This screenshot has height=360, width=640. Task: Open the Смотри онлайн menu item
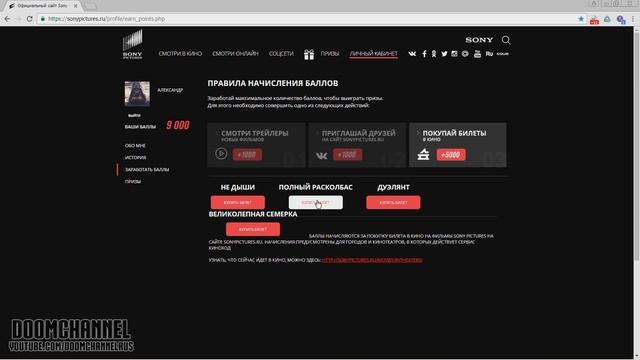[235, 53]
